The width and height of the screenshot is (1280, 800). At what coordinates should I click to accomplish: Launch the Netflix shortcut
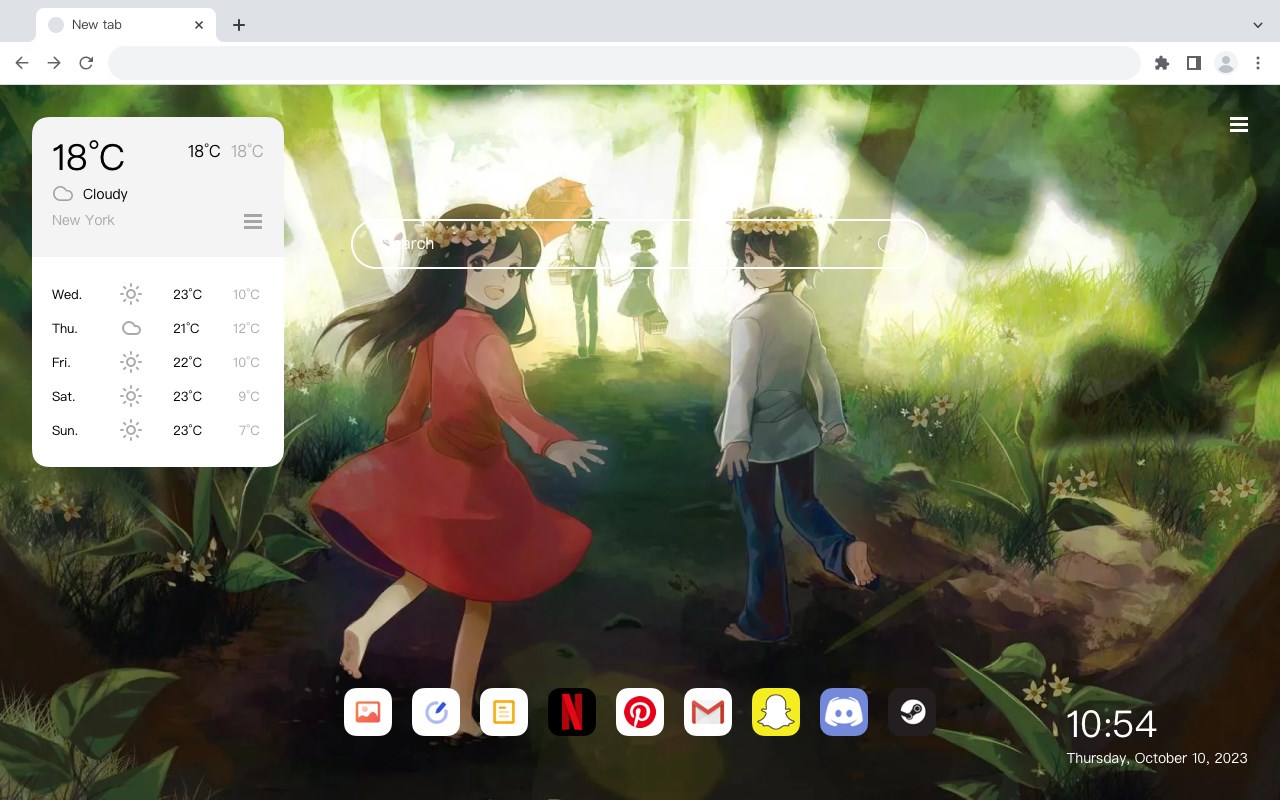point(572,712)
